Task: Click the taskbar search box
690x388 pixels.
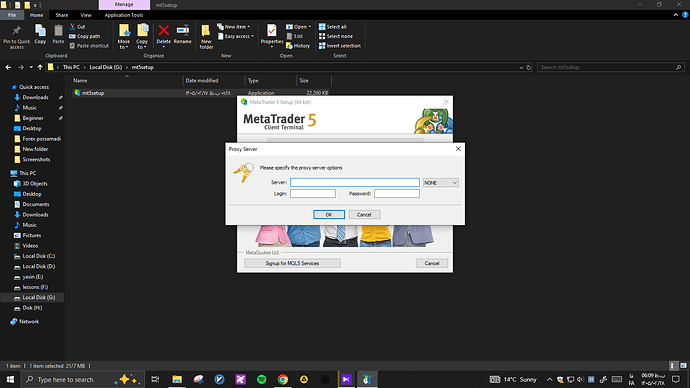Action: (x=83, y=379)
